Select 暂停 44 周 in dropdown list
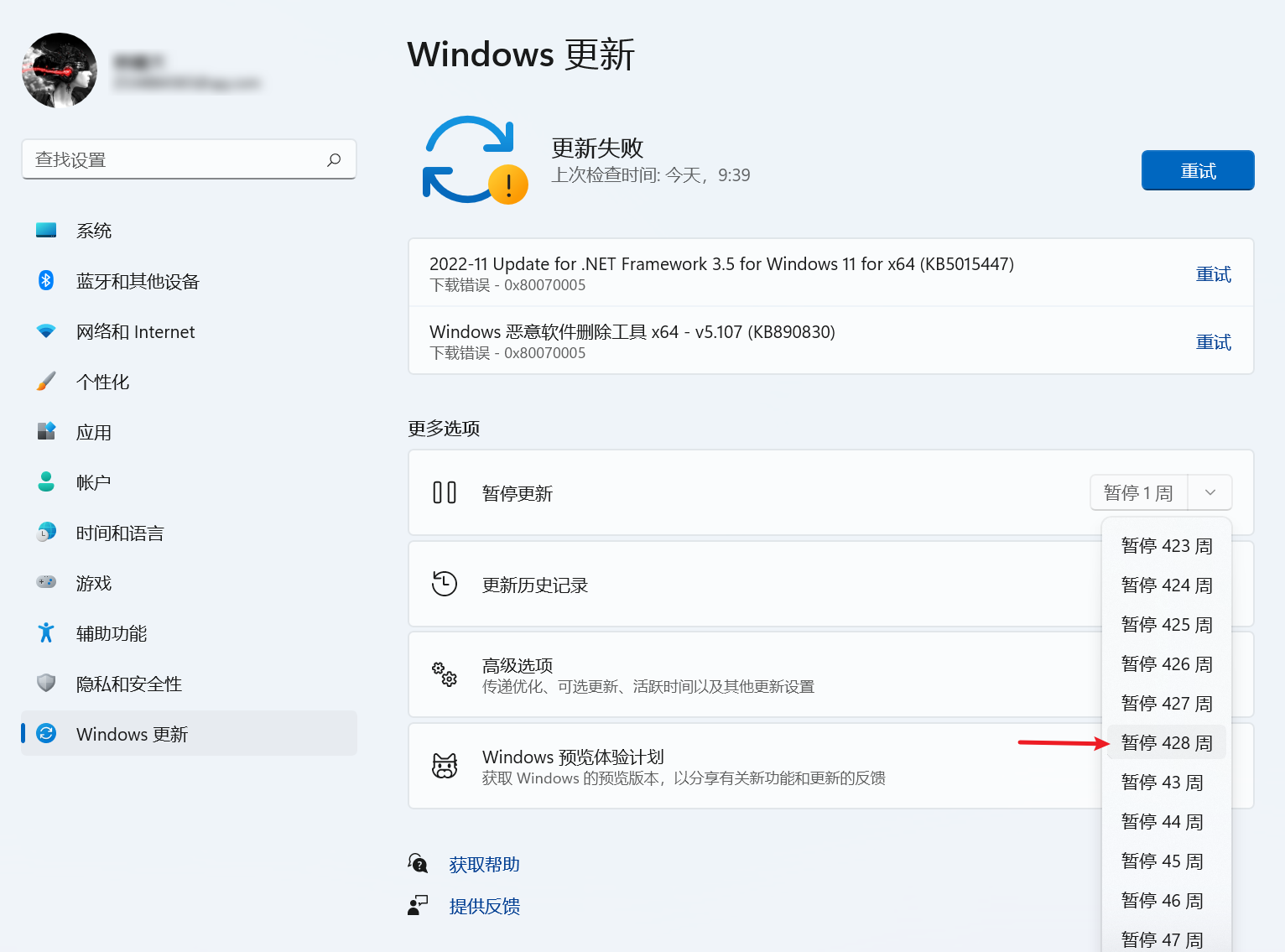This screenshot has width=1285, height=952. click(1166, 822)
